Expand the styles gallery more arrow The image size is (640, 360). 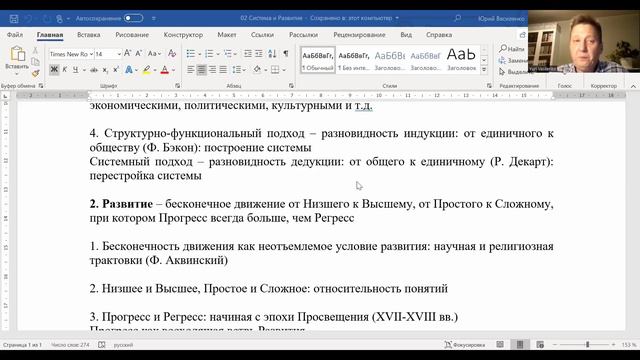(x=484, y=70)
